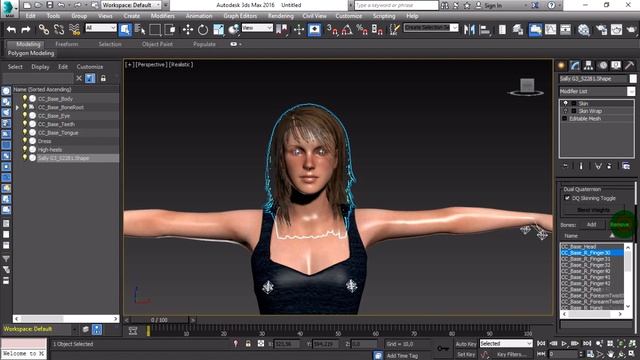Click the Add Time Tag label
This screenshot has width=640, height=360.
tap(402, 356)
